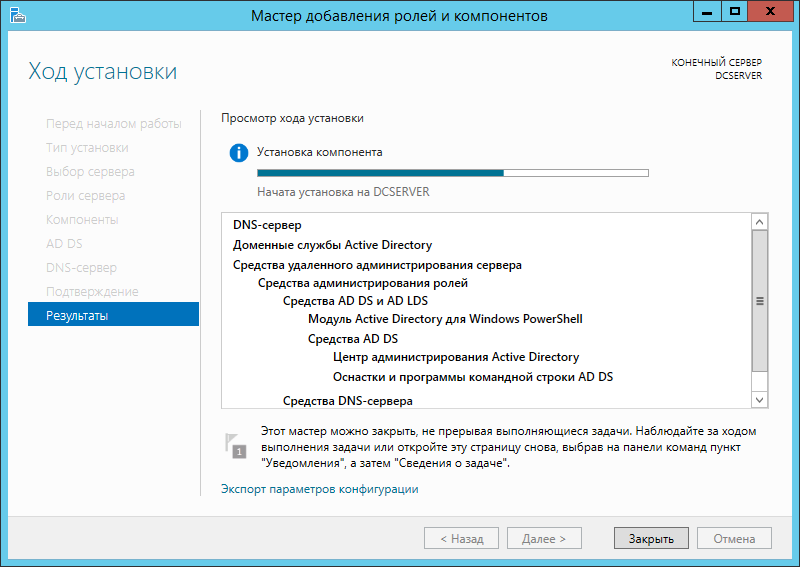Viewport: 800px width, 567px height.
Task: Click the Начата установка на DCSERVER status text
Action: click(x=343, y=192)
